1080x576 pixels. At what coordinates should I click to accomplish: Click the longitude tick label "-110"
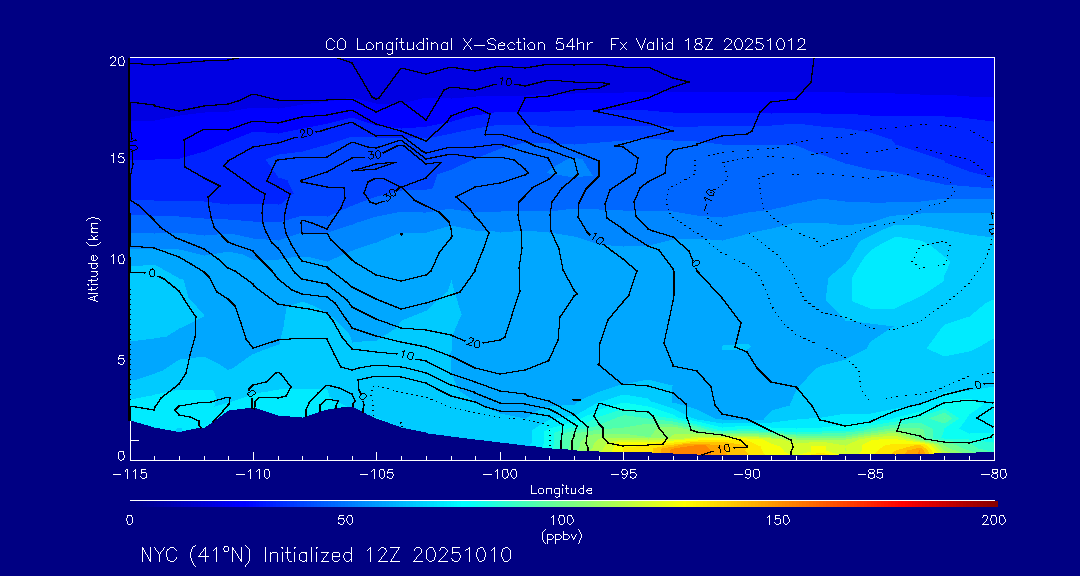(253, 475)
